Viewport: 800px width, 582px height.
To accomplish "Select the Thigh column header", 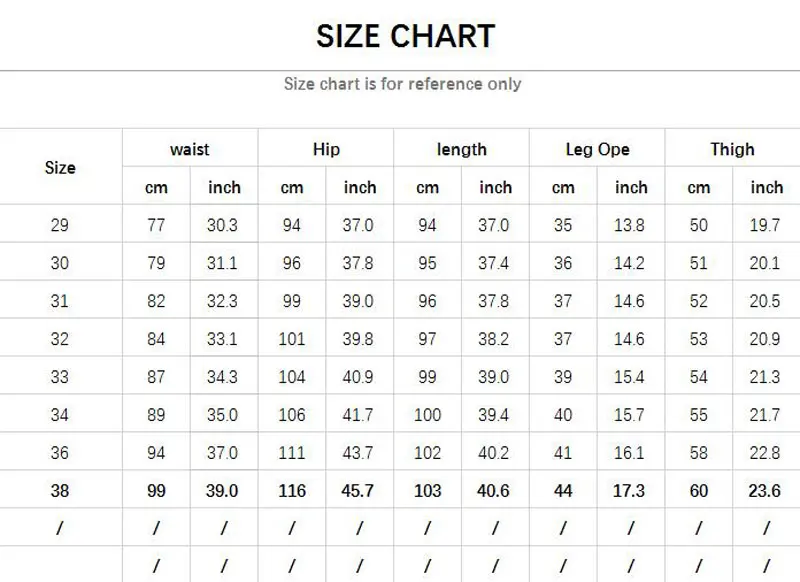I will [732, 149].
